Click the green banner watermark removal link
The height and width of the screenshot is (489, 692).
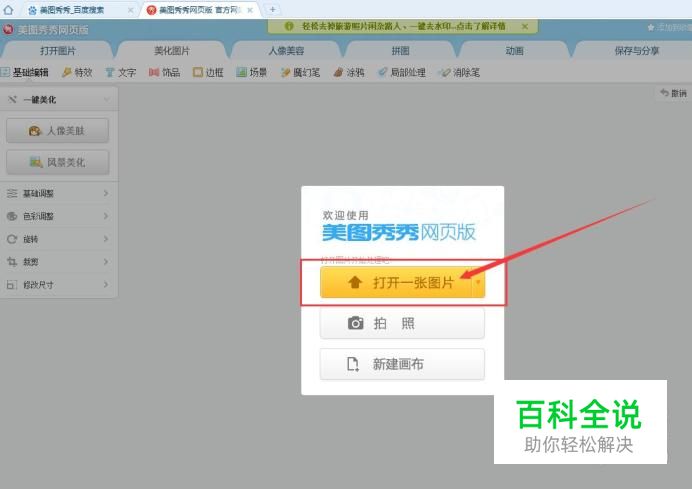coord(403,26)
